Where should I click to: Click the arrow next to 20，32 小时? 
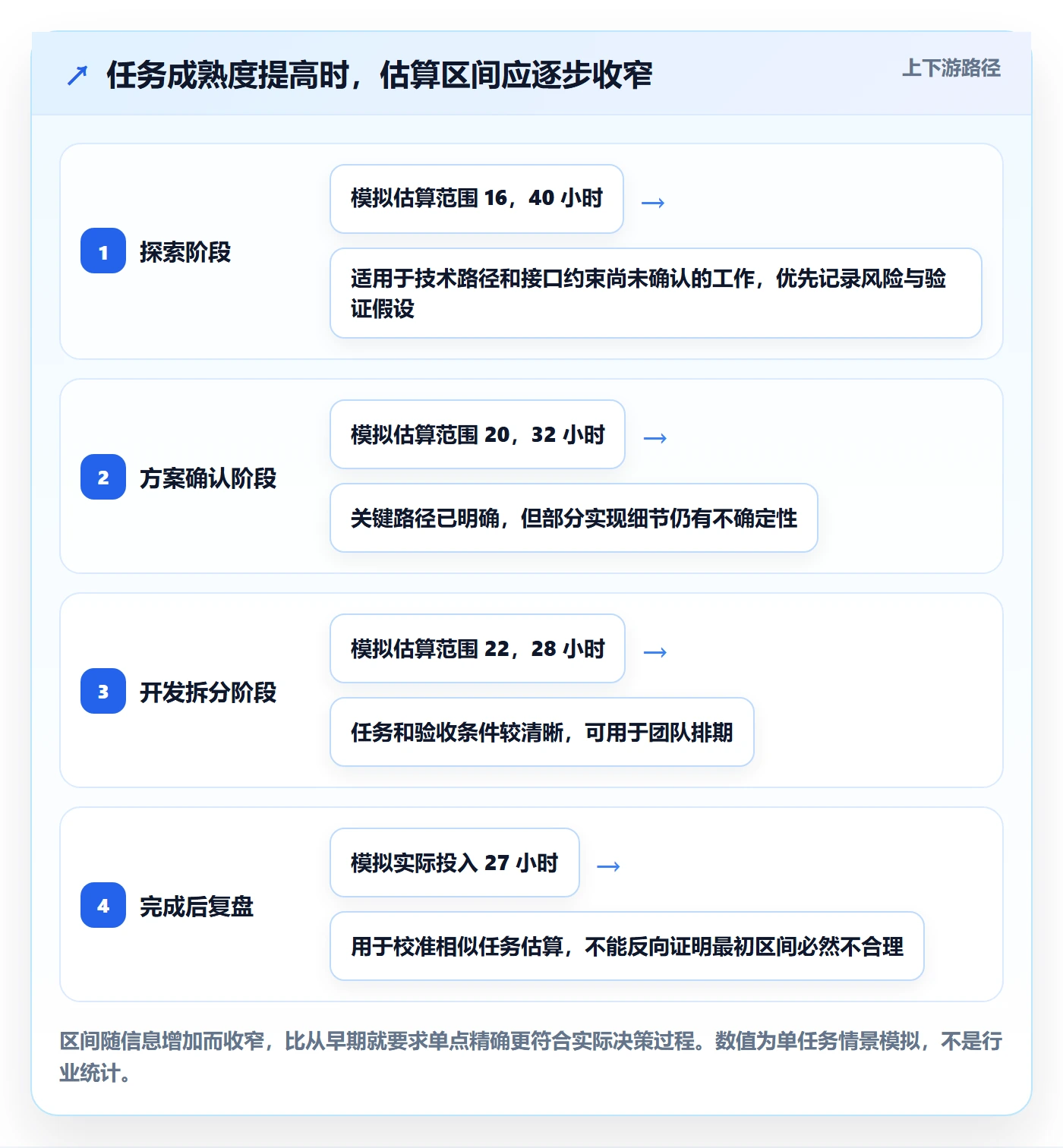(x=655, y=438)
